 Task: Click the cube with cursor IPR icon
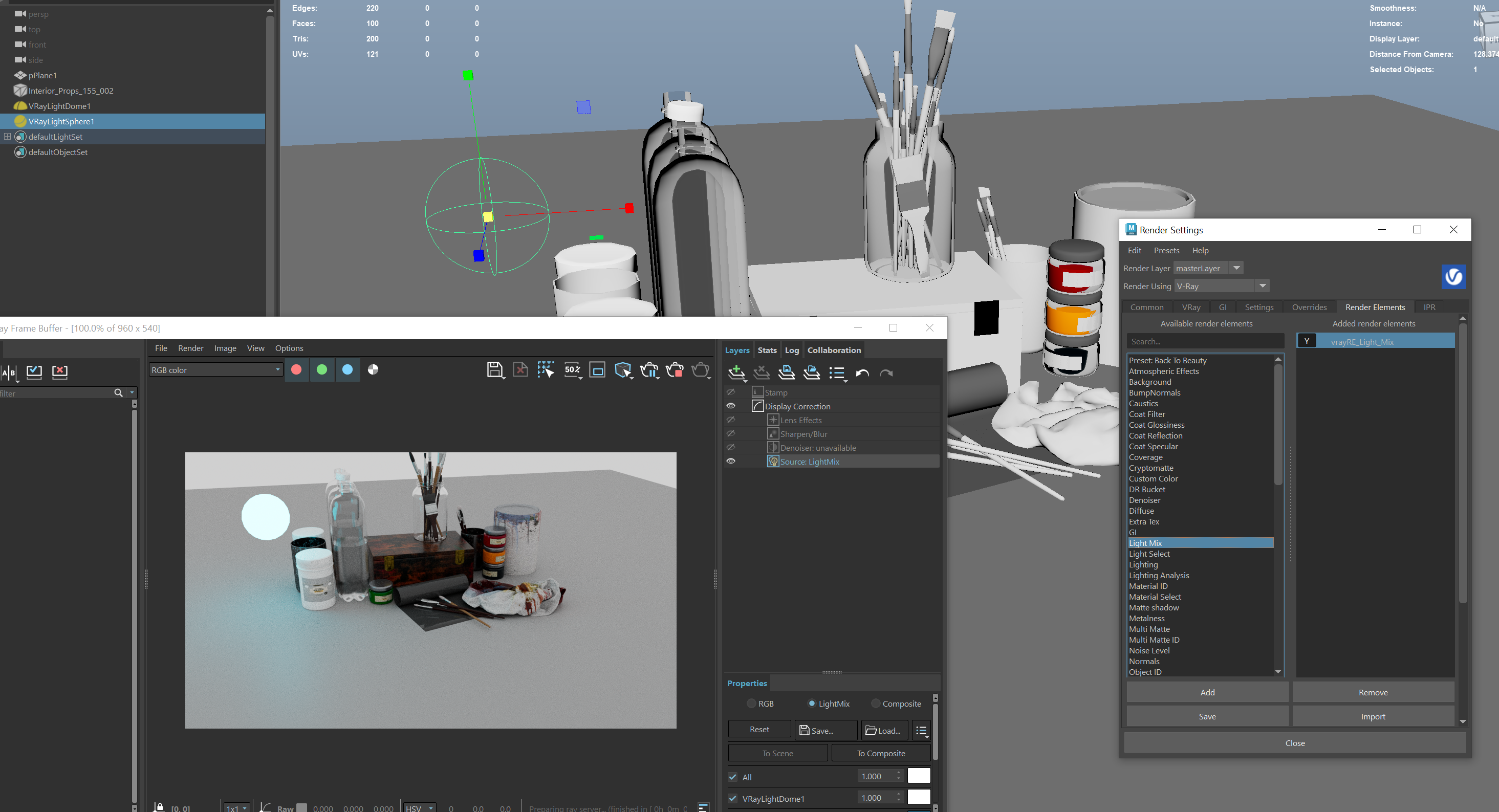click(623, 370)
